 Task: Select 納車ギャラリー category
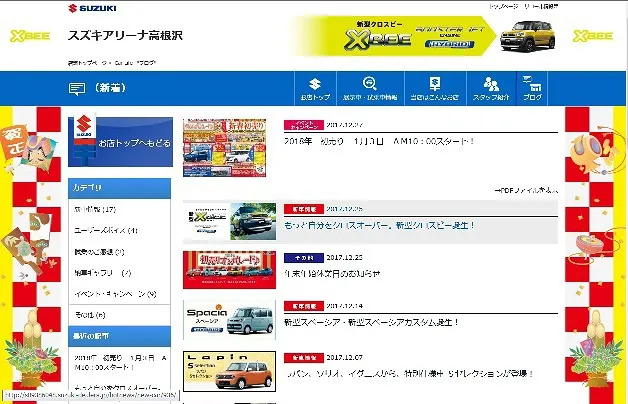coord(103,273)
